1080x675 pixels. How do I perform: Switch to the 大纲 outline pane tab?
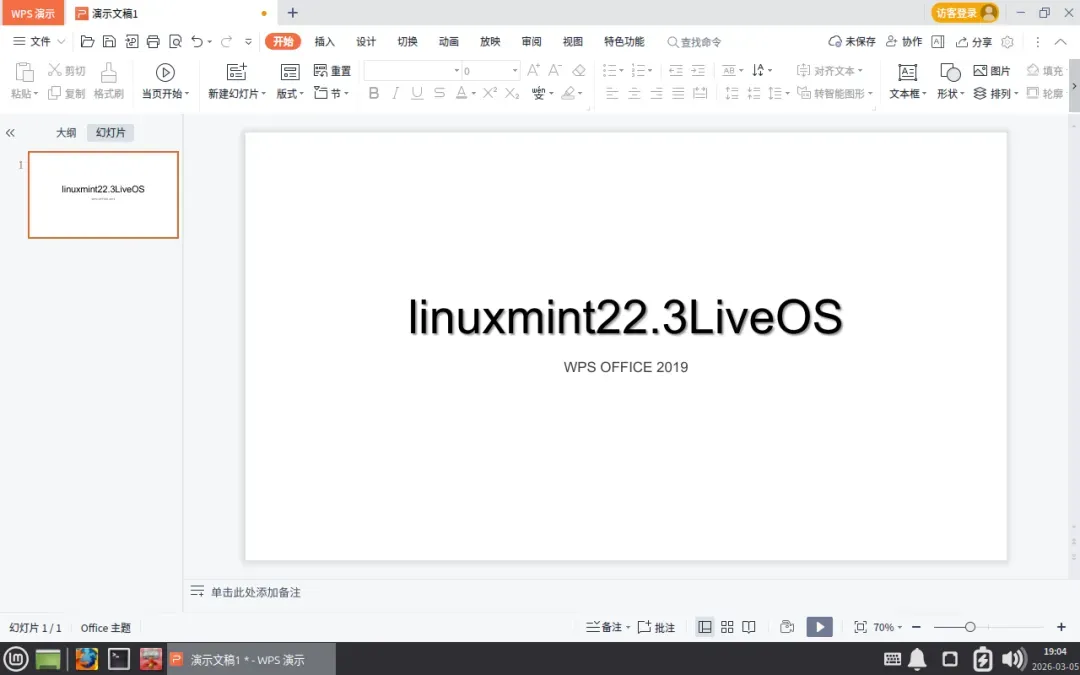pos(66,132)
